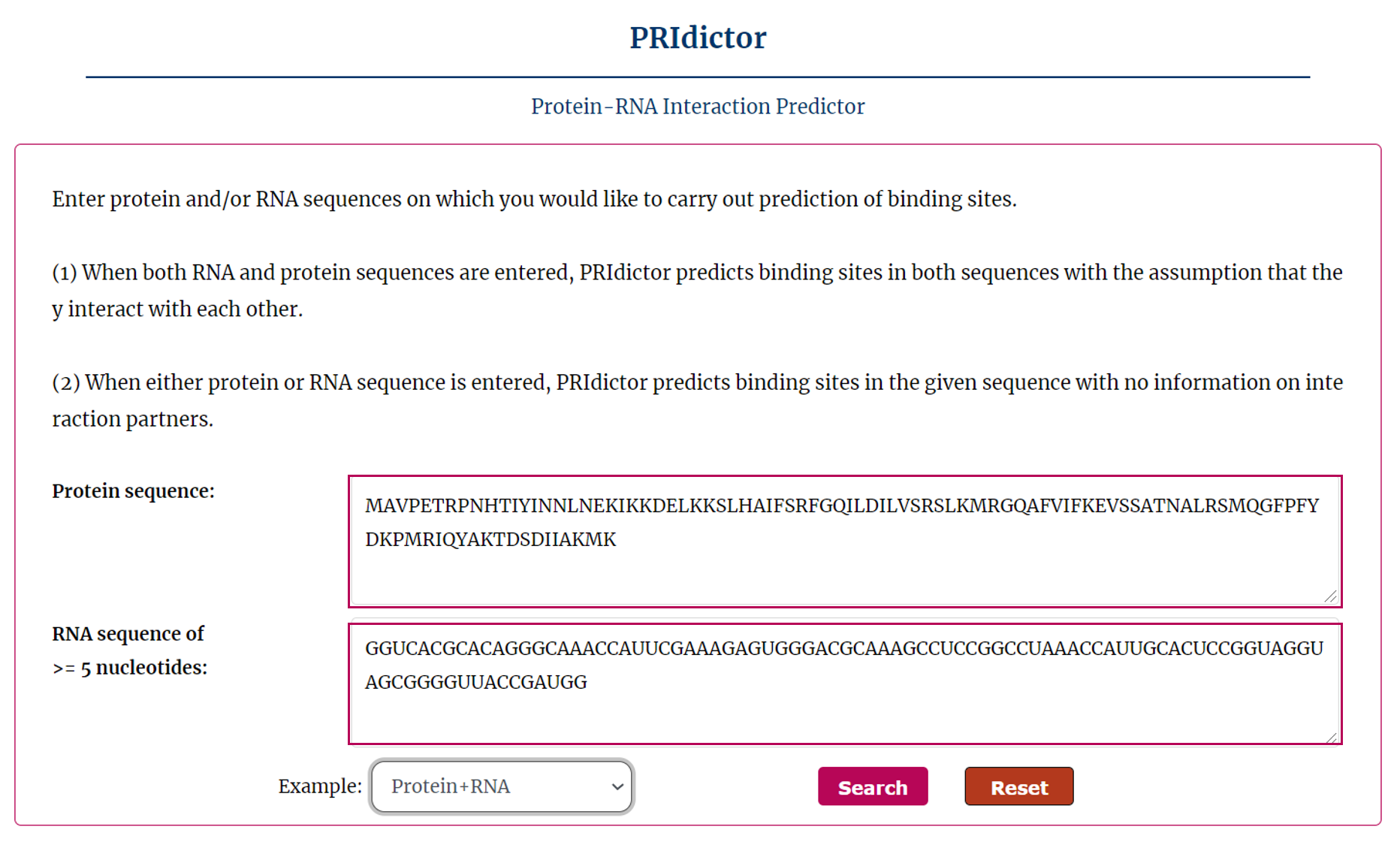Click the Search button
This screenshot has width=1400, height=845.
(x=872, y=786)
